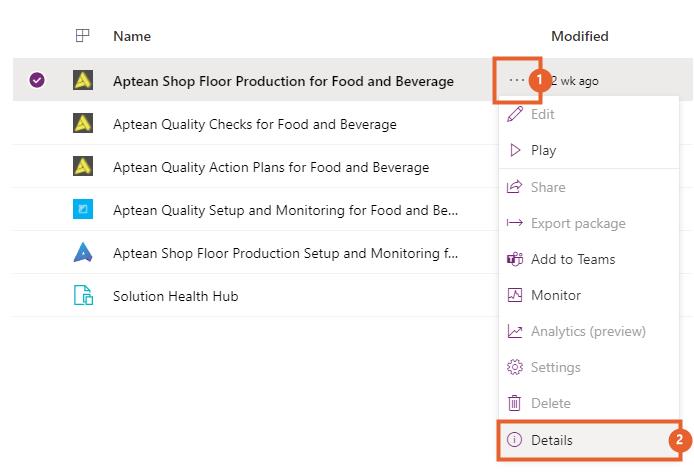Sort by the Name column header
This screenshot has width=694, height=472.
click(132, 36)
